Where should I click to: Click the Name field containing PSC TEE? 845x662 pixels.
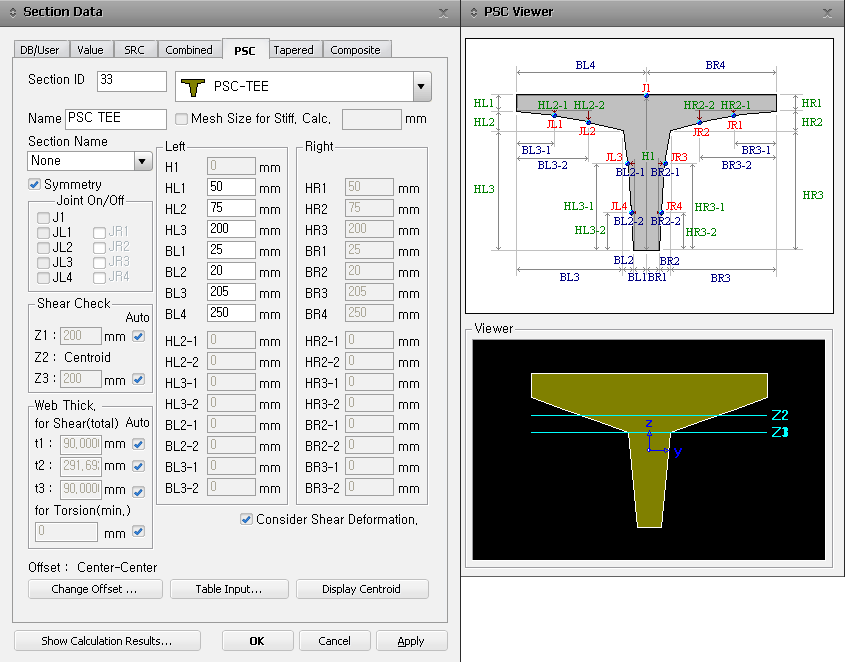[x=116, y=119]
